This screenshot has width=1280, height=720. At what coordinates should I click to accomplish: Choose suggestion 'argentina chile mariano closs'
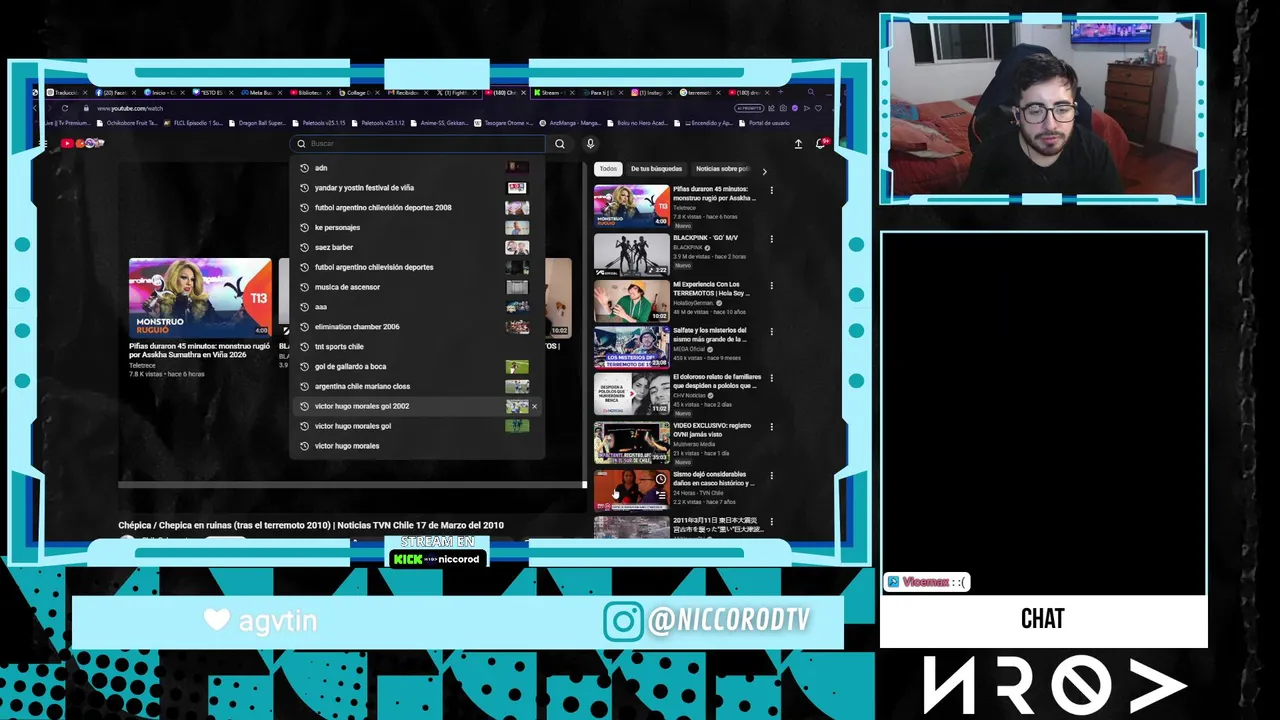tap(417, 386)
